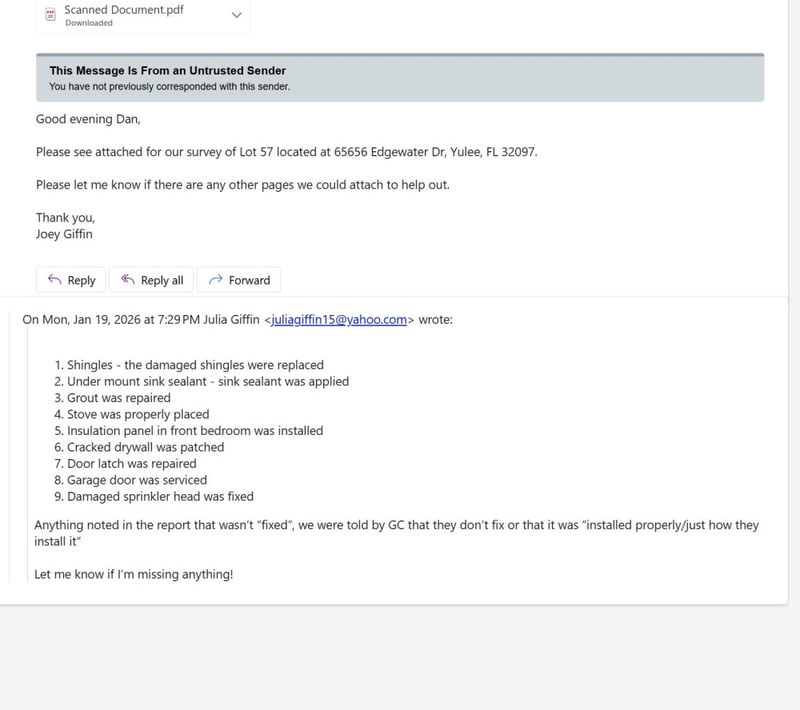Image resolution: width=800 pixels, height=710 pixels.
Task: Open the juliagiffin15@yahoo.com email link
Action: point(339,320)
